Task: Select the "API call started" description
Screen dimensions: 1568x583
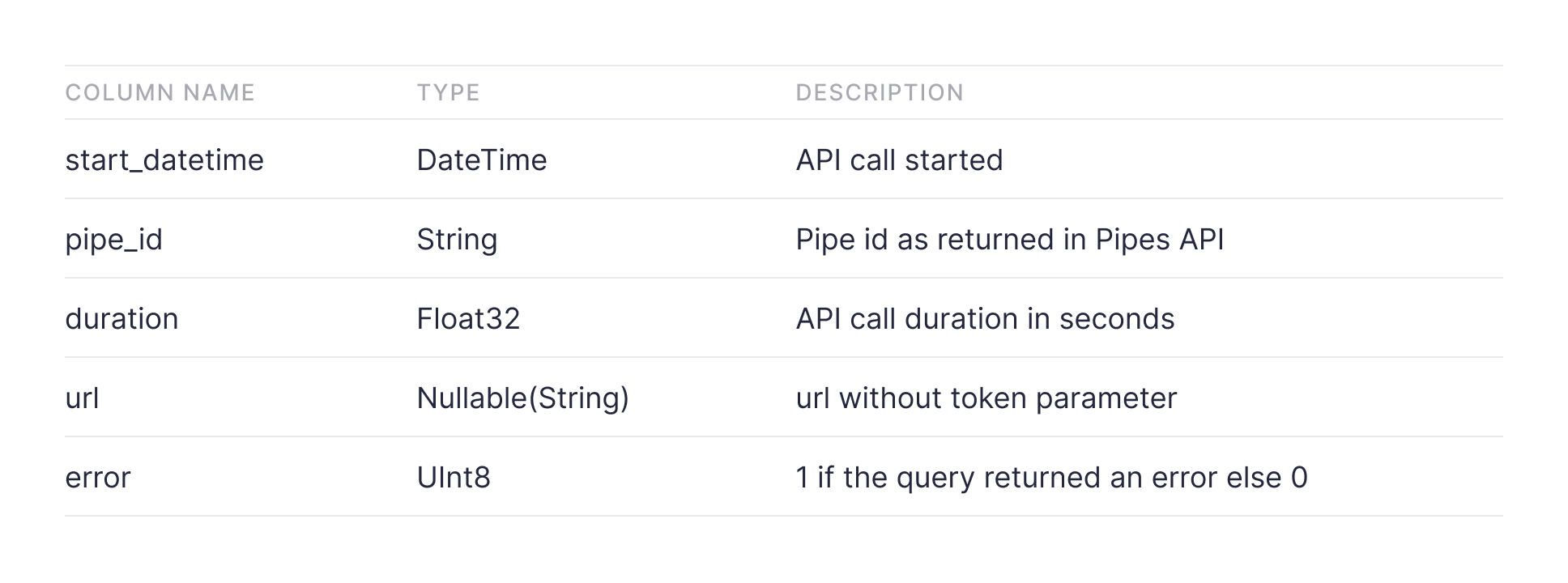Action: point(899,160)
